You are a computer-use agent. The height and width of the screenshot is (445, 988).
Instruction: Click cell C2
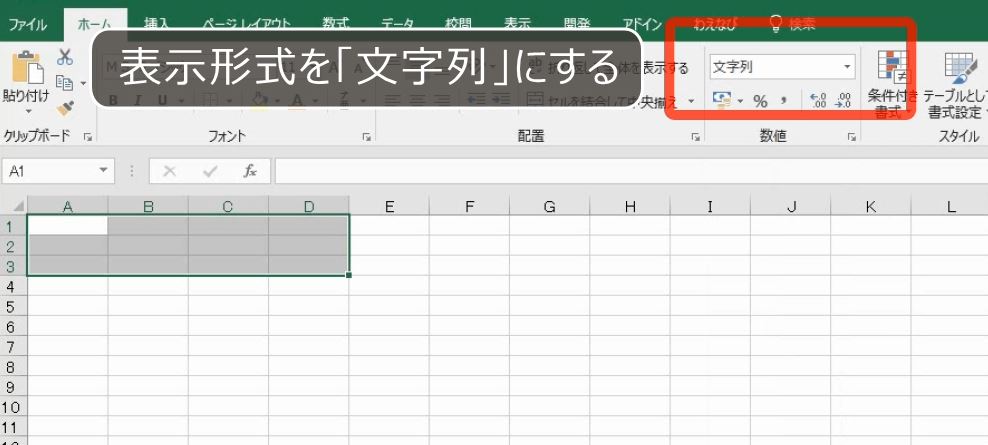tap(228, 245)
